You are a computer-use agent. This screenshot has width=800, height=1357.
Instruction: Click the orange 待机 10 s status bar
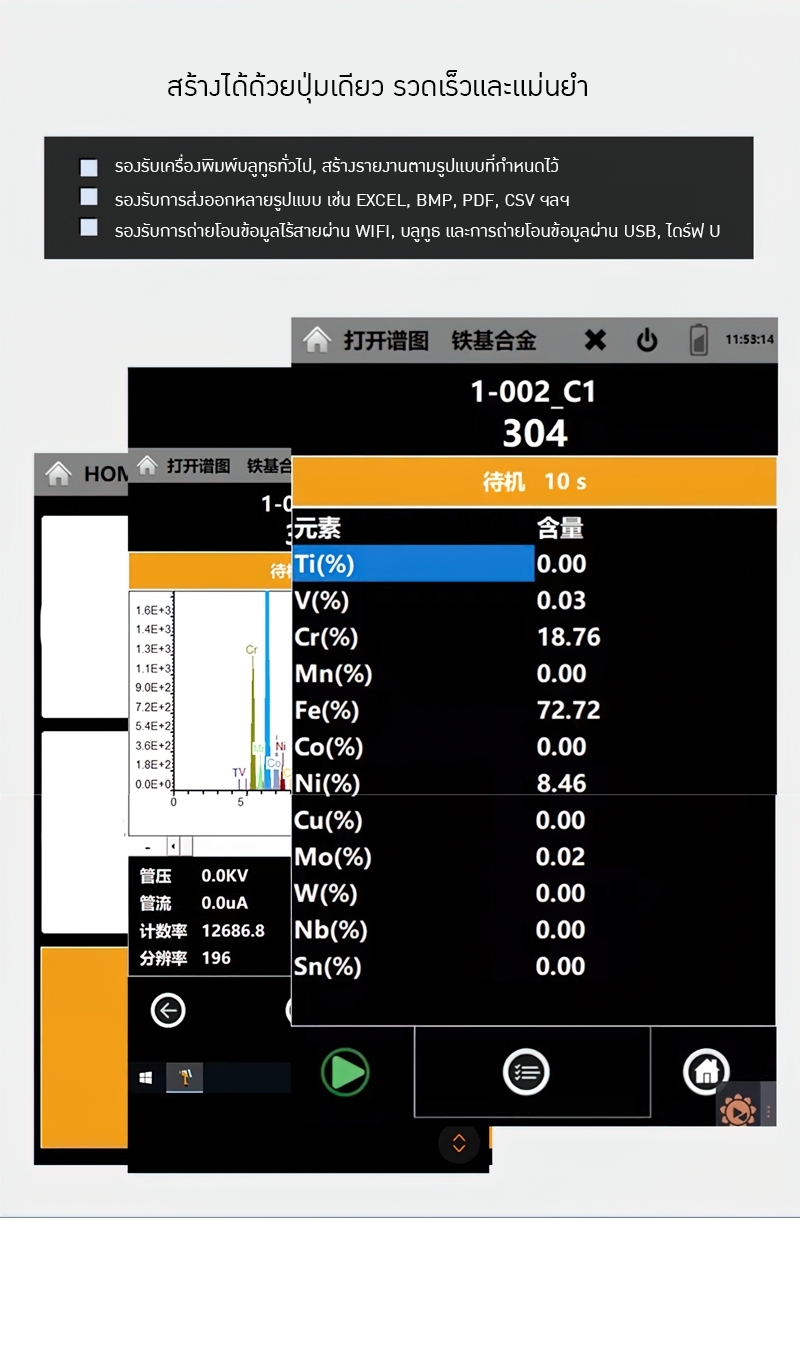tap(534, 482)
